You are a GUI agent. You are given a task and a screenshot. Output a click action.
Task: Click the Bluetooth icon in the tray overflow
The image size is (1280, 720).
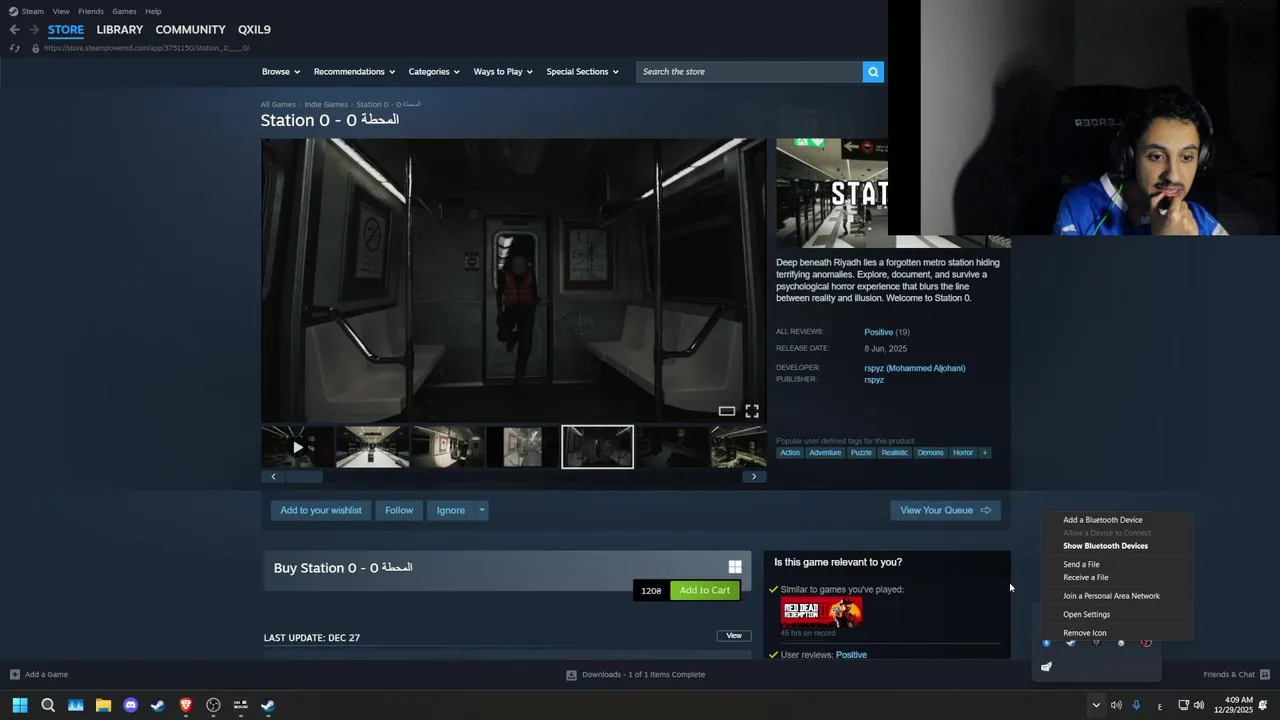click(x=1046, y=643)
